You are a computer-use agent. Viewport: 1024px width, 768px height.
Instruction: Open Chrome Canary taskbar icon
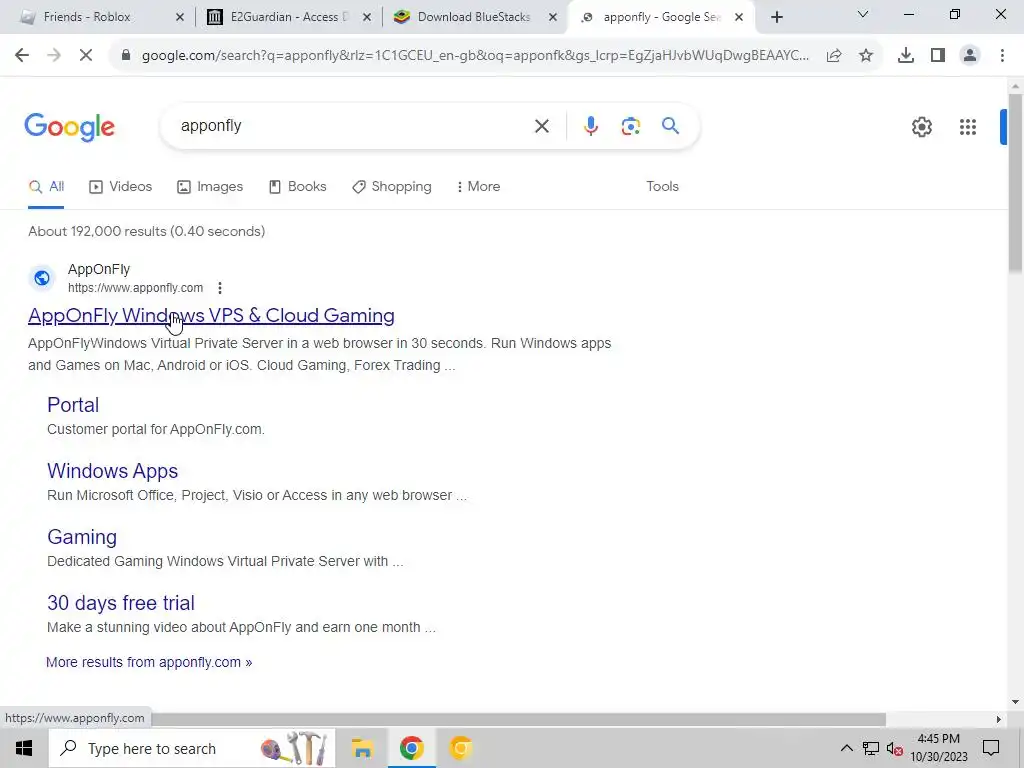pyautogui.click(x=460, y=748)
